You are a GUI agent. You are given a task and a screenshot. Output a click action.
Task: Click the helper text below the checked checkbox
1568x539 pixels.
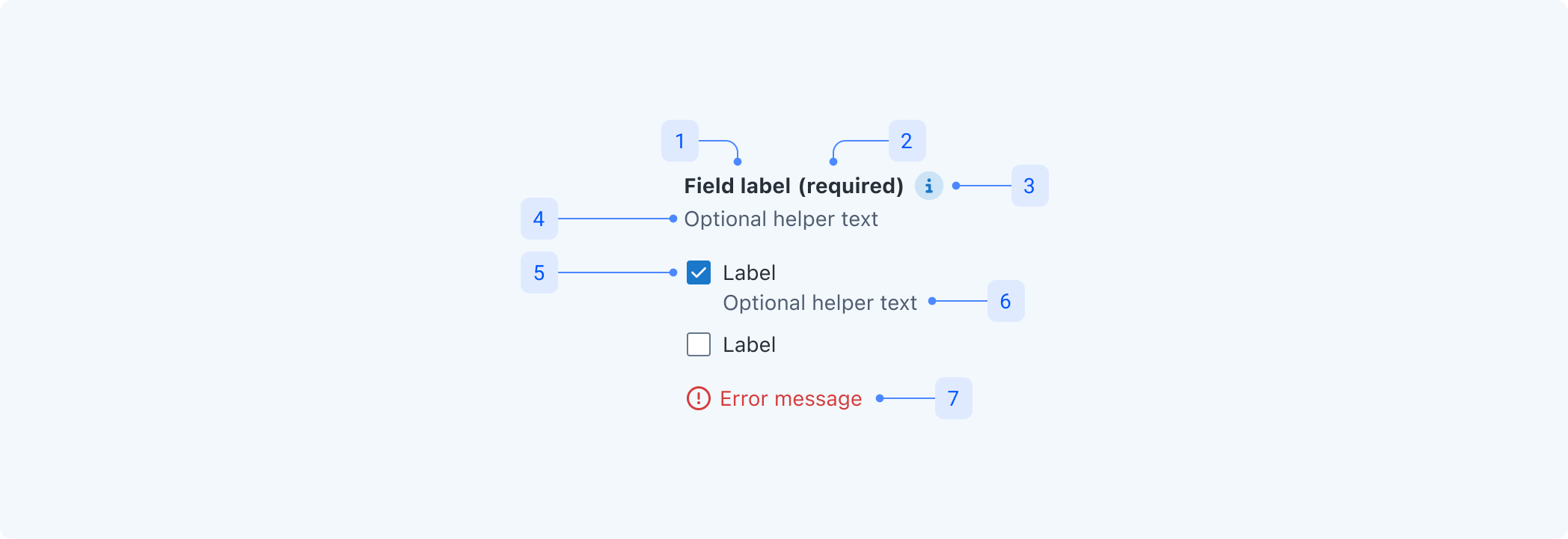point(819,302)
